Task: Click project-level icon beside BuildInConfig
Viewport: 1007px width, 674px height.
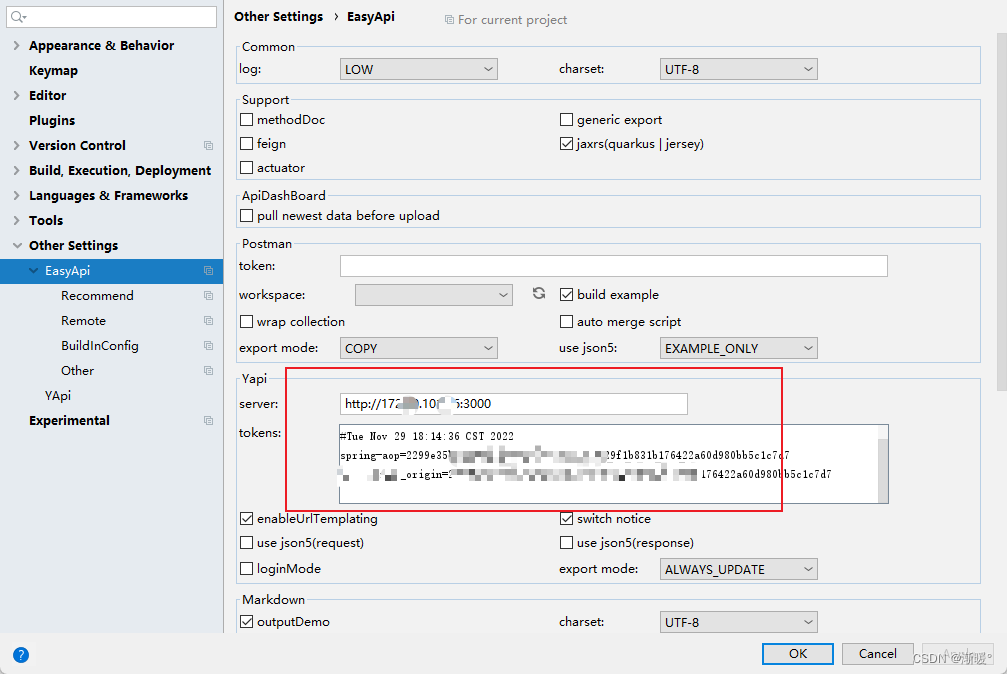Action: [208, 346]
